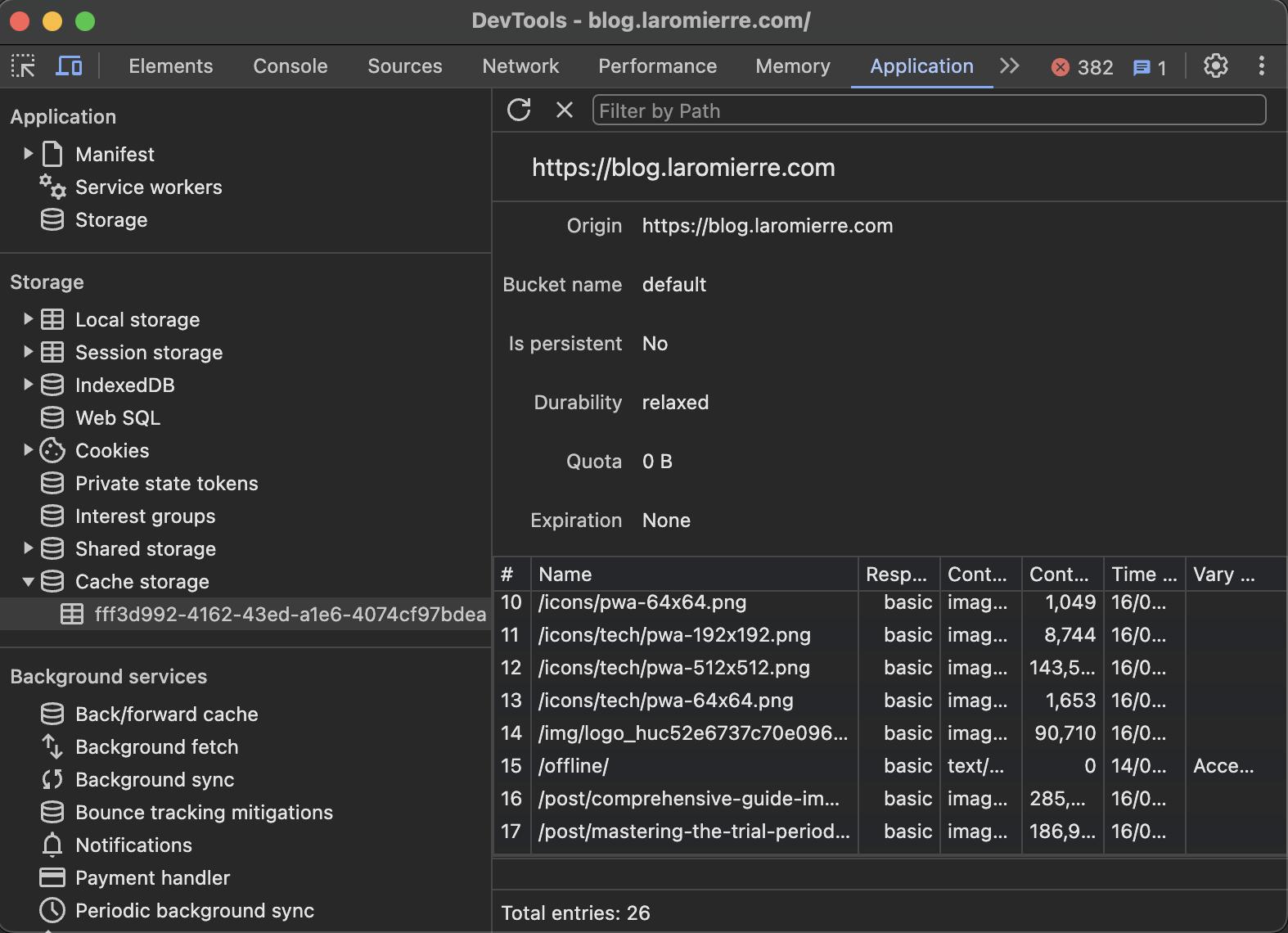Select Storage database icon under Application

[52, 219]
